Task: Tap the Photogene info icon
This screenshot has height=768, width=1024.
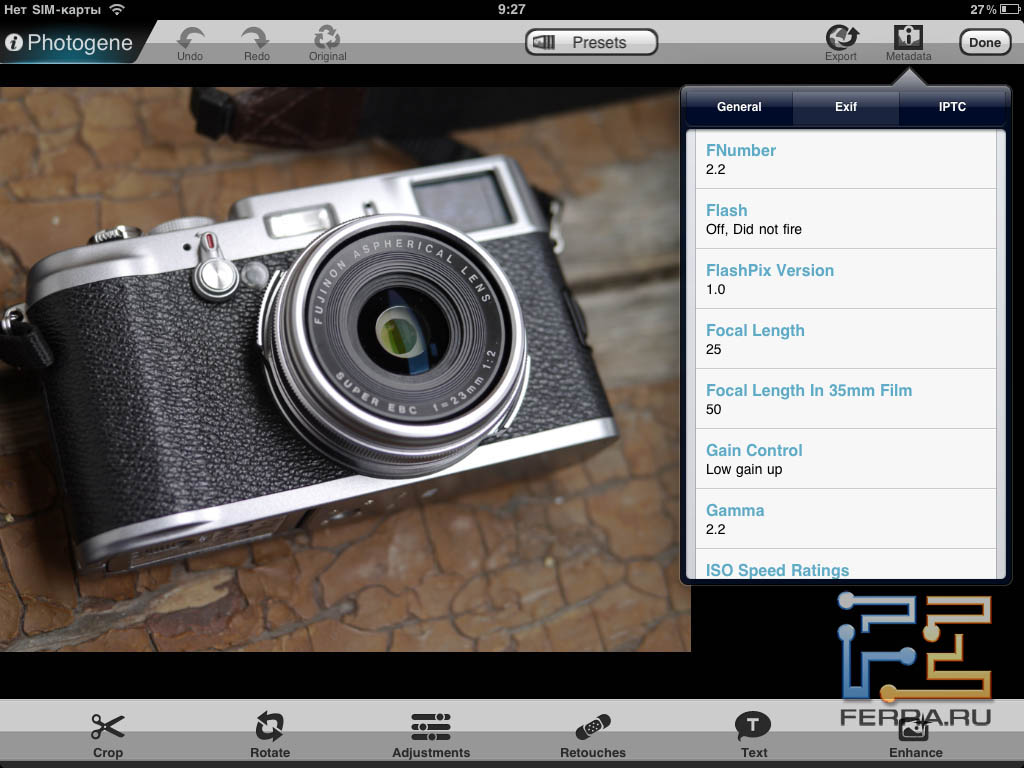Action: 14,43
